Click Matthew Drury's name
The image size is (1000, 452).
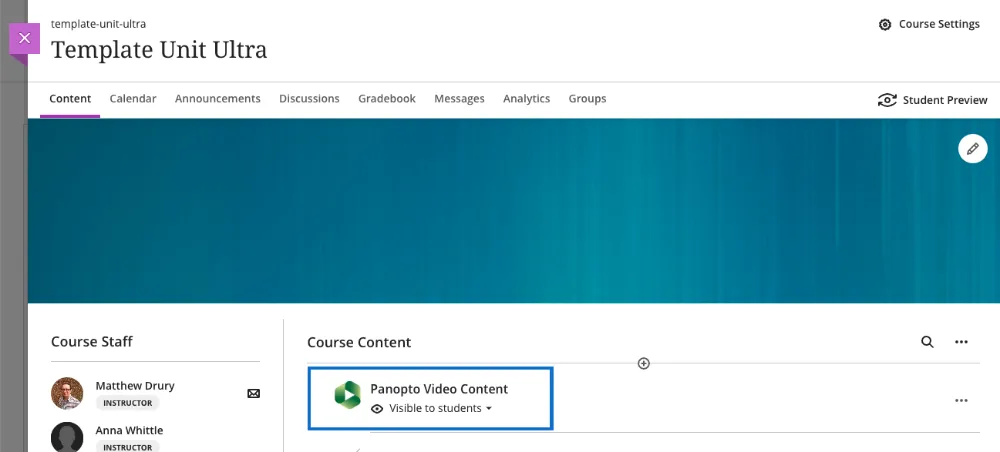coord(135,386)
